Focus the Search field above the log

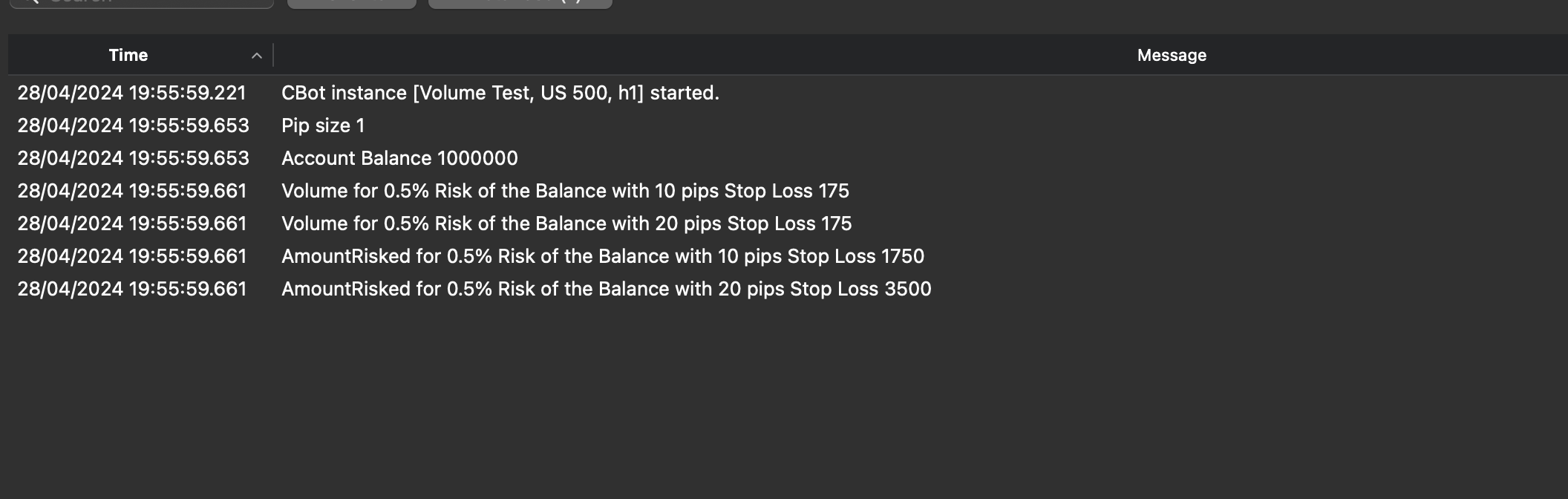(x=143, y=2)
